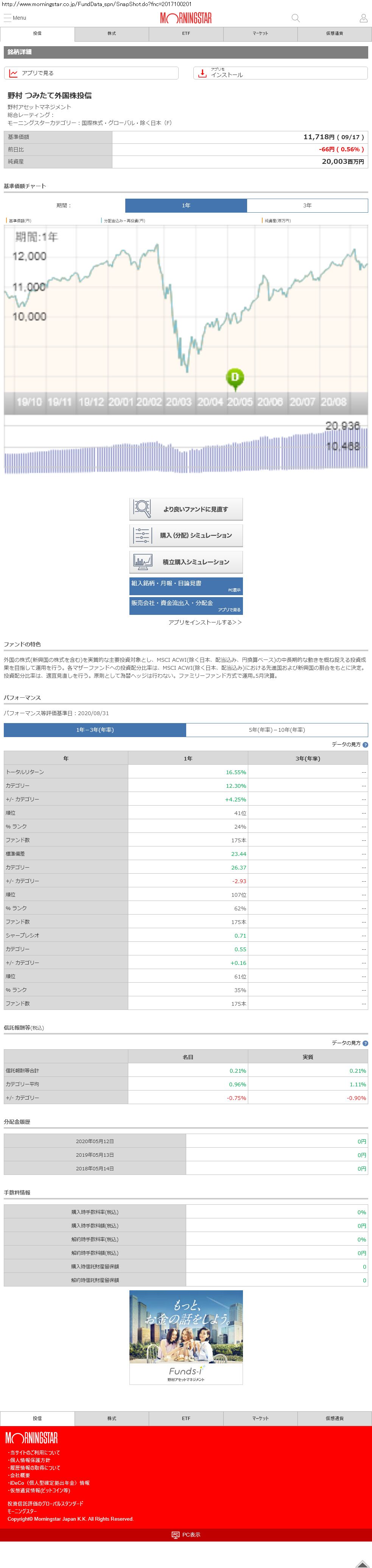Open 組入銘柄・月報・目論見書 link
372x1568 pixels.
[186, 586]
